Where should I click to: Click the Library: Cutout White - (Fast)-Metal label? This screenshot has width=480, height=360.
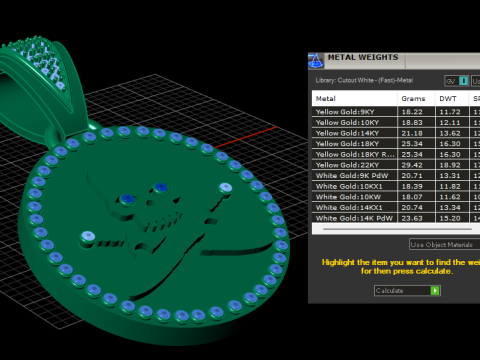coord(364,80)
